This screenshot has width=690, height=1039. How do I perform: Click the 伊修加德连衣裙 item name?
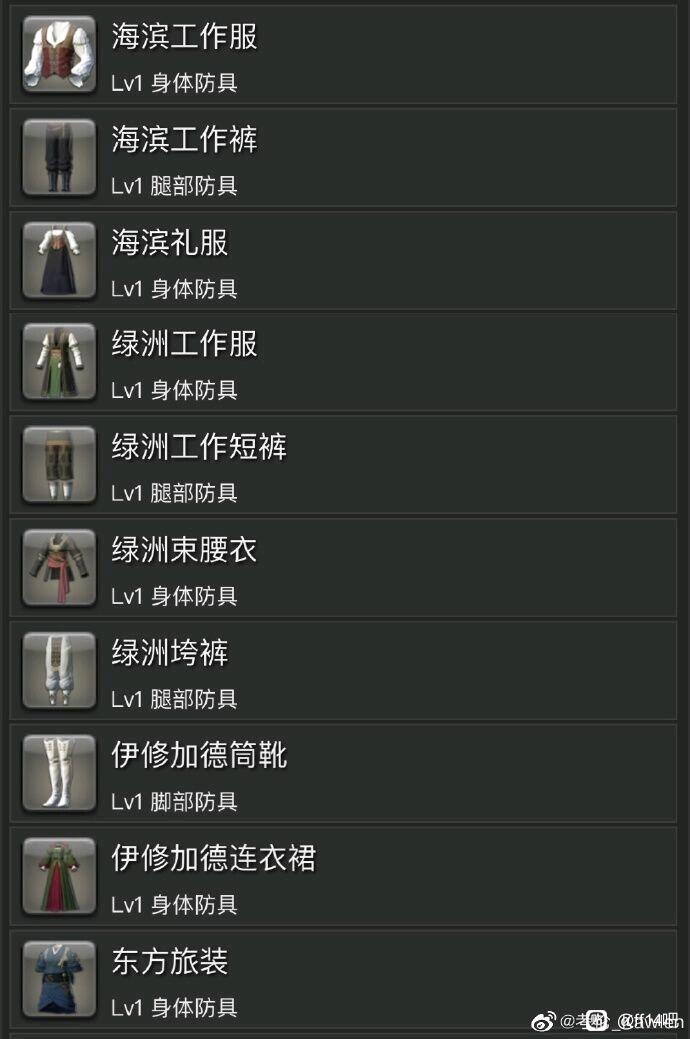[x=213, y=858]
